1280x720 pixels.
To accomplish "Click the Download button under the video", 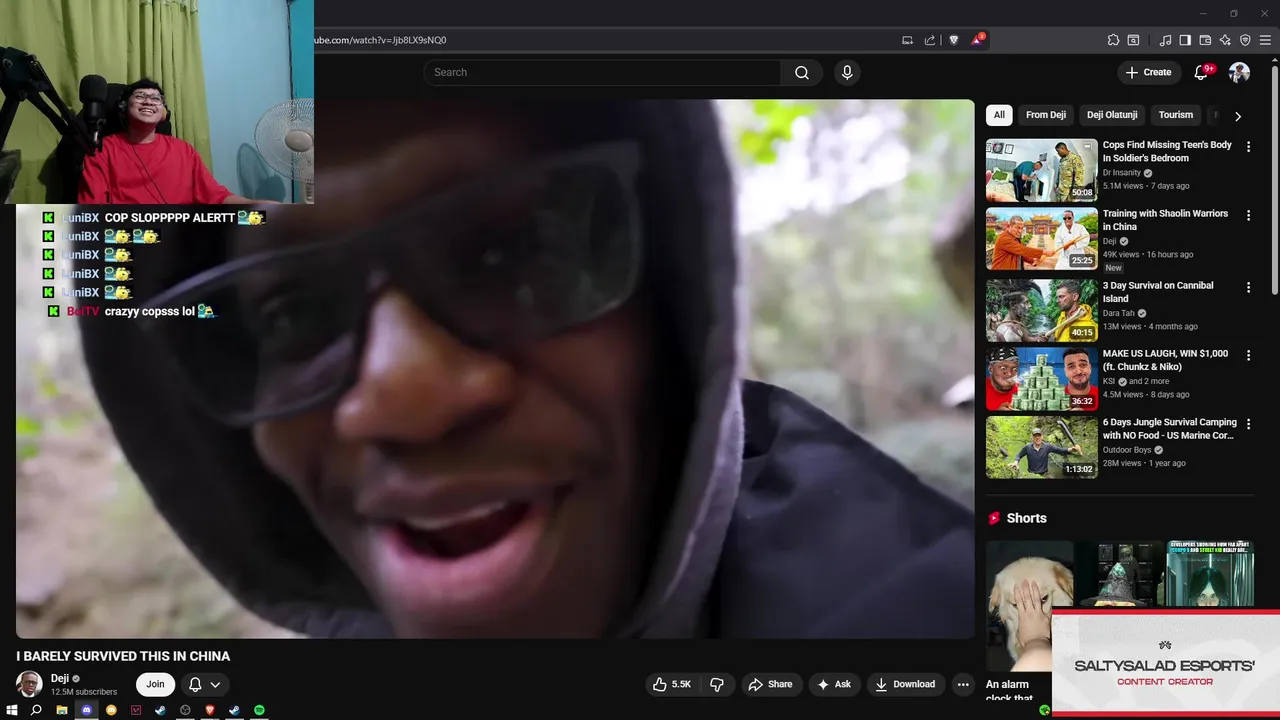I will (905, 684).
